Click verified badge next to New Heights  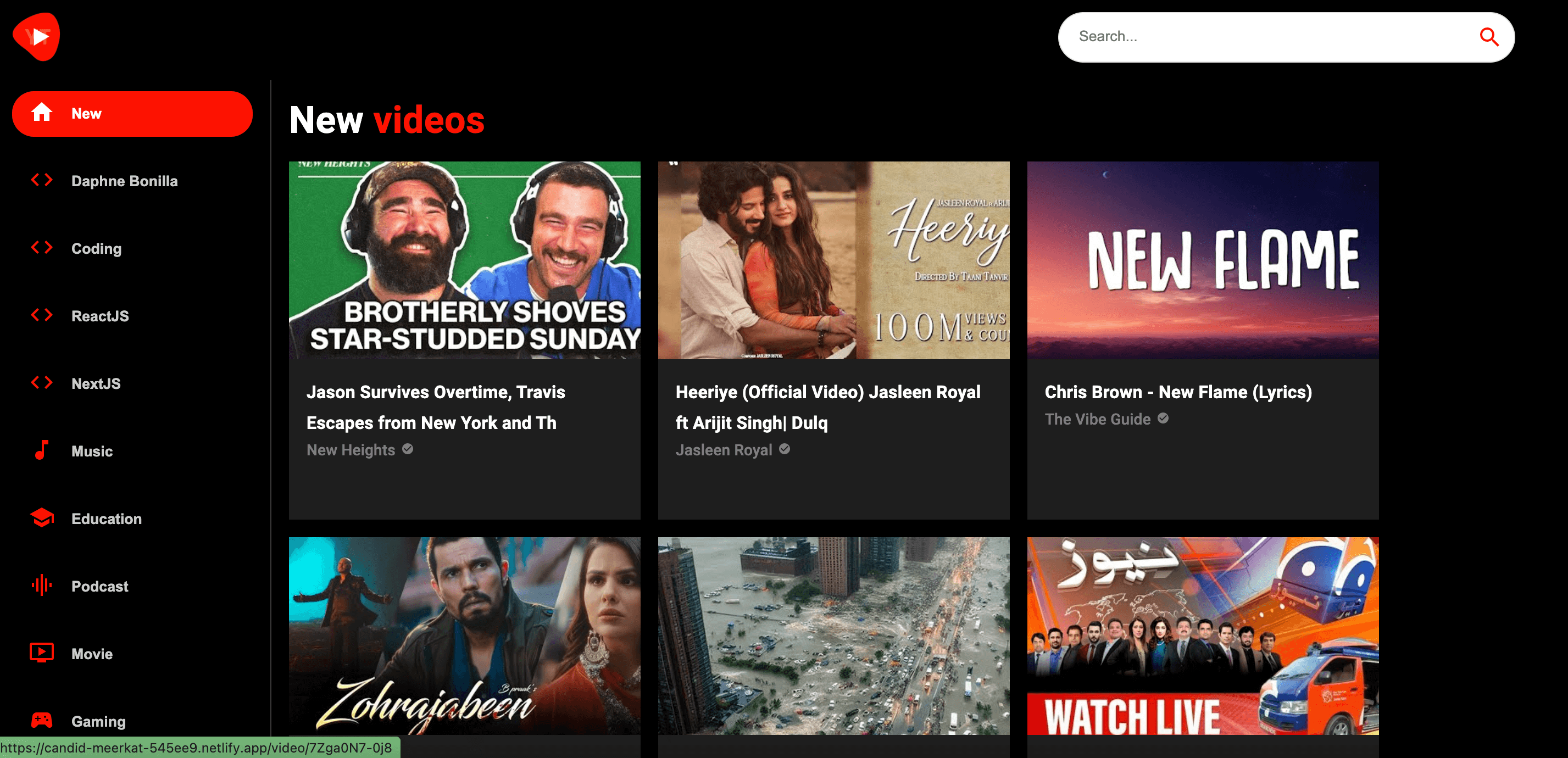pyautogui.click(x=408, y=449)
